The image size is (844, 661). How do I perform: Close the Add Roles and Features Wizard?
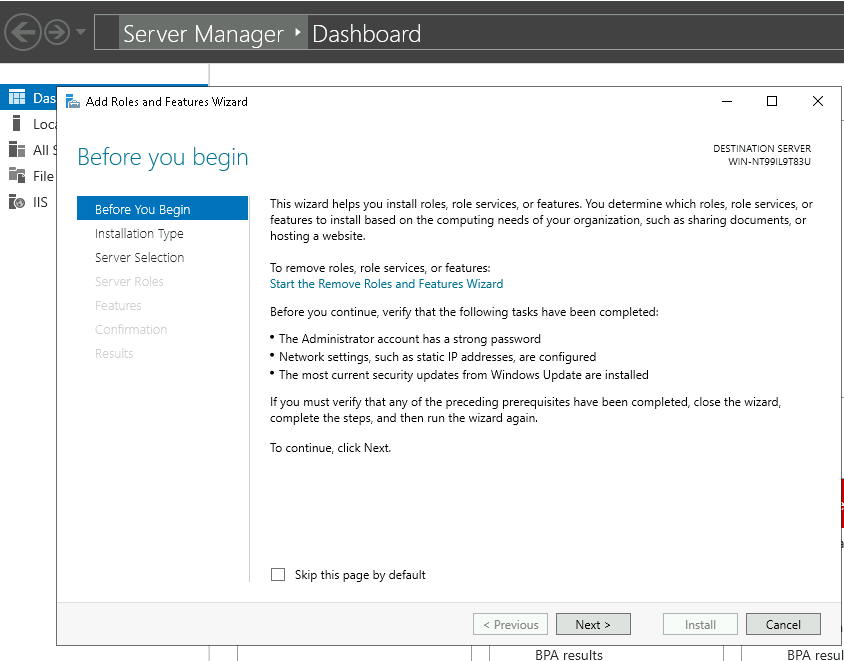(818, 101)
